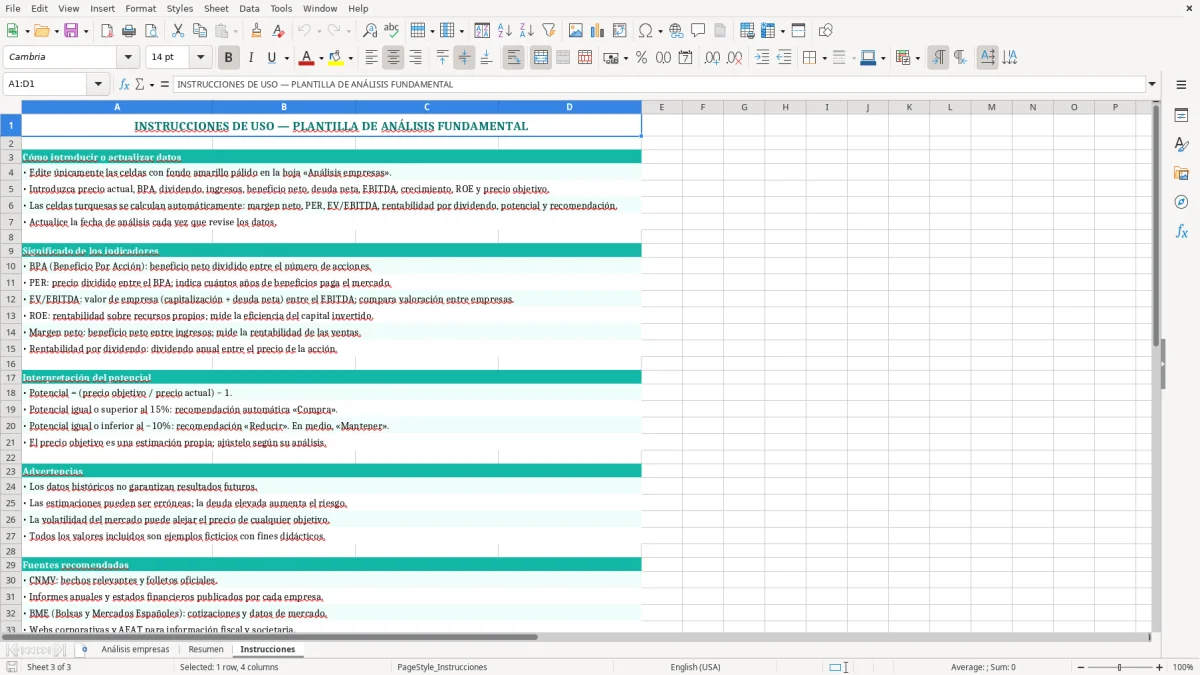Viewport: 1200px width, 675px height.
Task: Cut the selection with scissors icon
Action: pyautogui.click(x=178, y=31)
